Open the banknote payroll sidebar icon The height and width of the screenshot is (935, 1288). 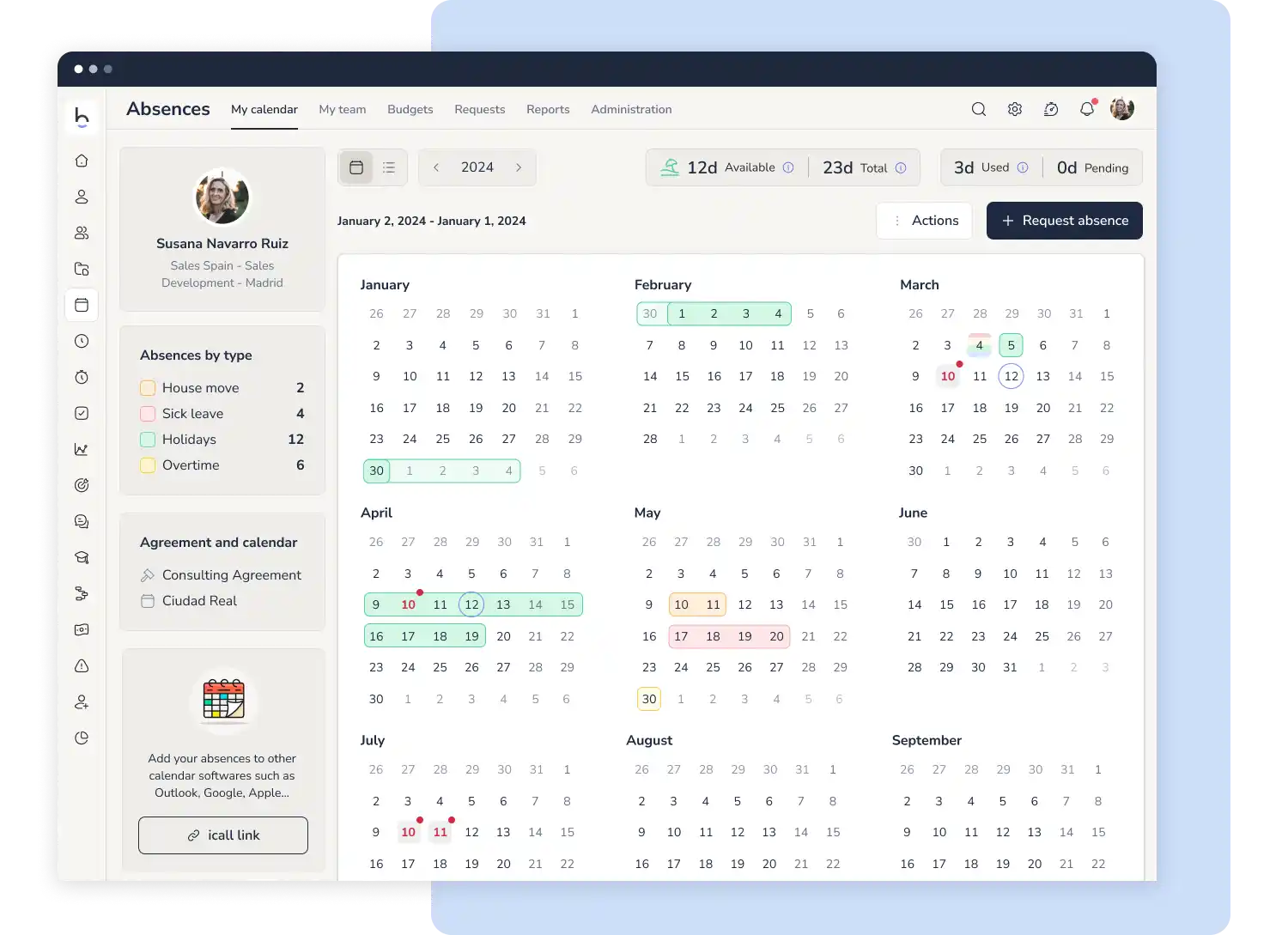[82, 629]
